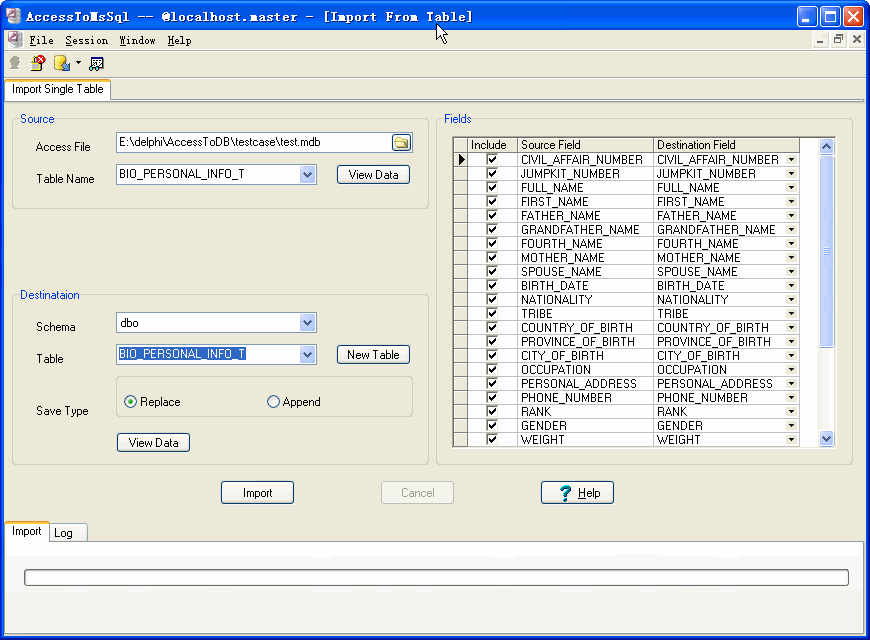Viewport: 870px width, 640px height.
Task: Uncheck Include for GENDER
Action: (492, 425)
